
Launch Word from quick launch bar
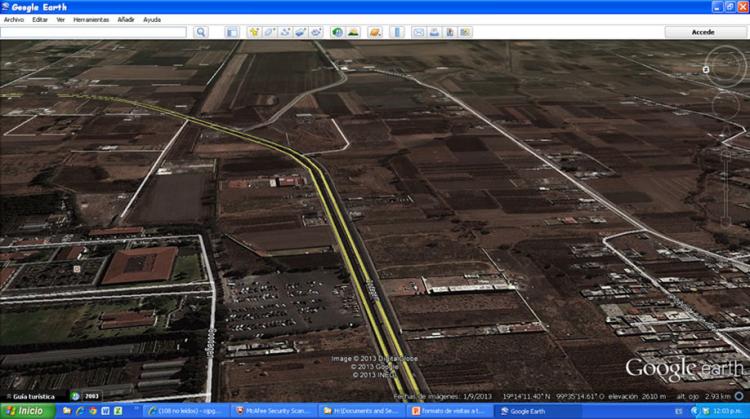click(106, 411)
